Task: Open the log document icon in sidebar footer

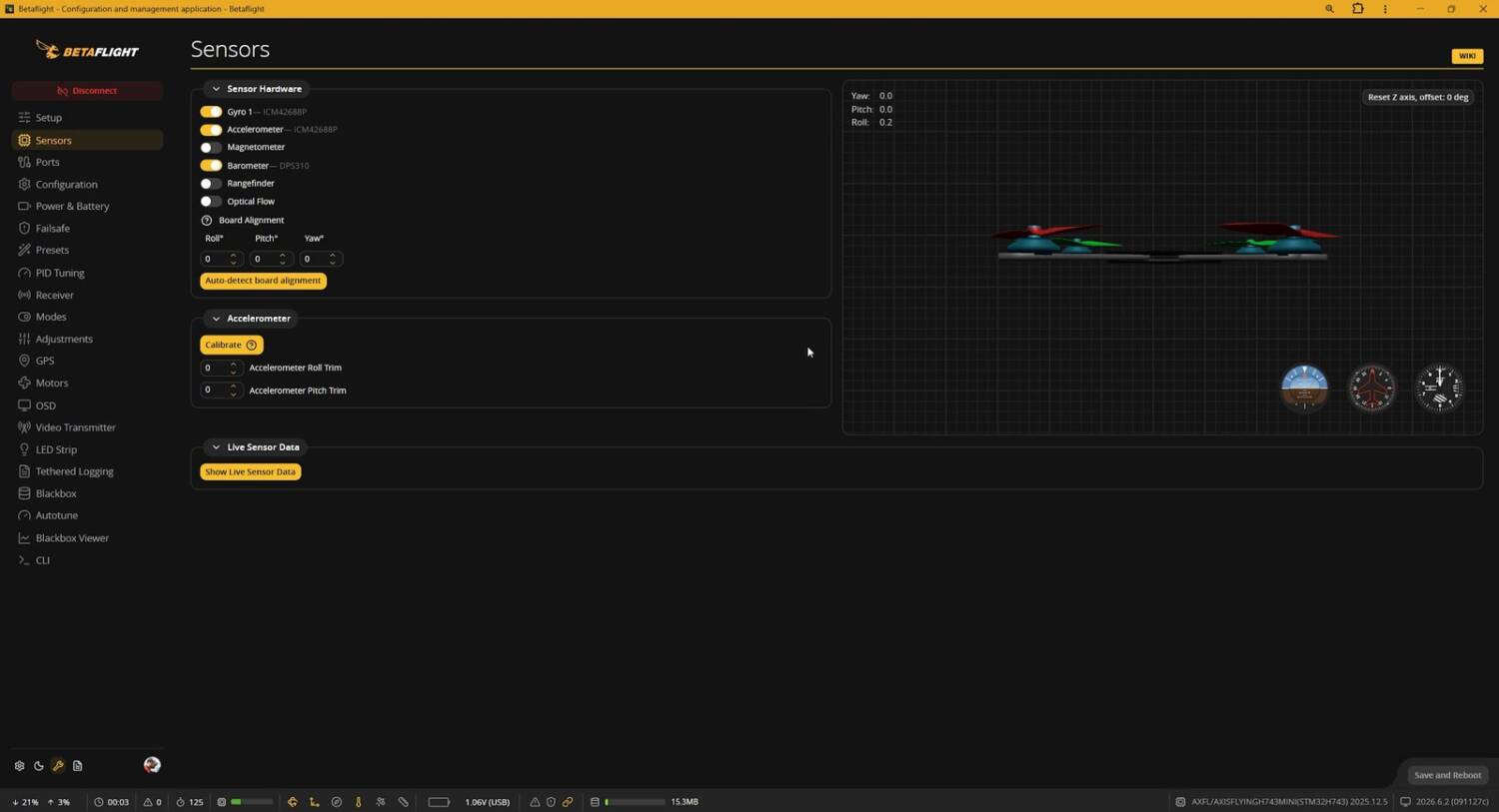Action: pyautogui.click(x=77, y=766)
